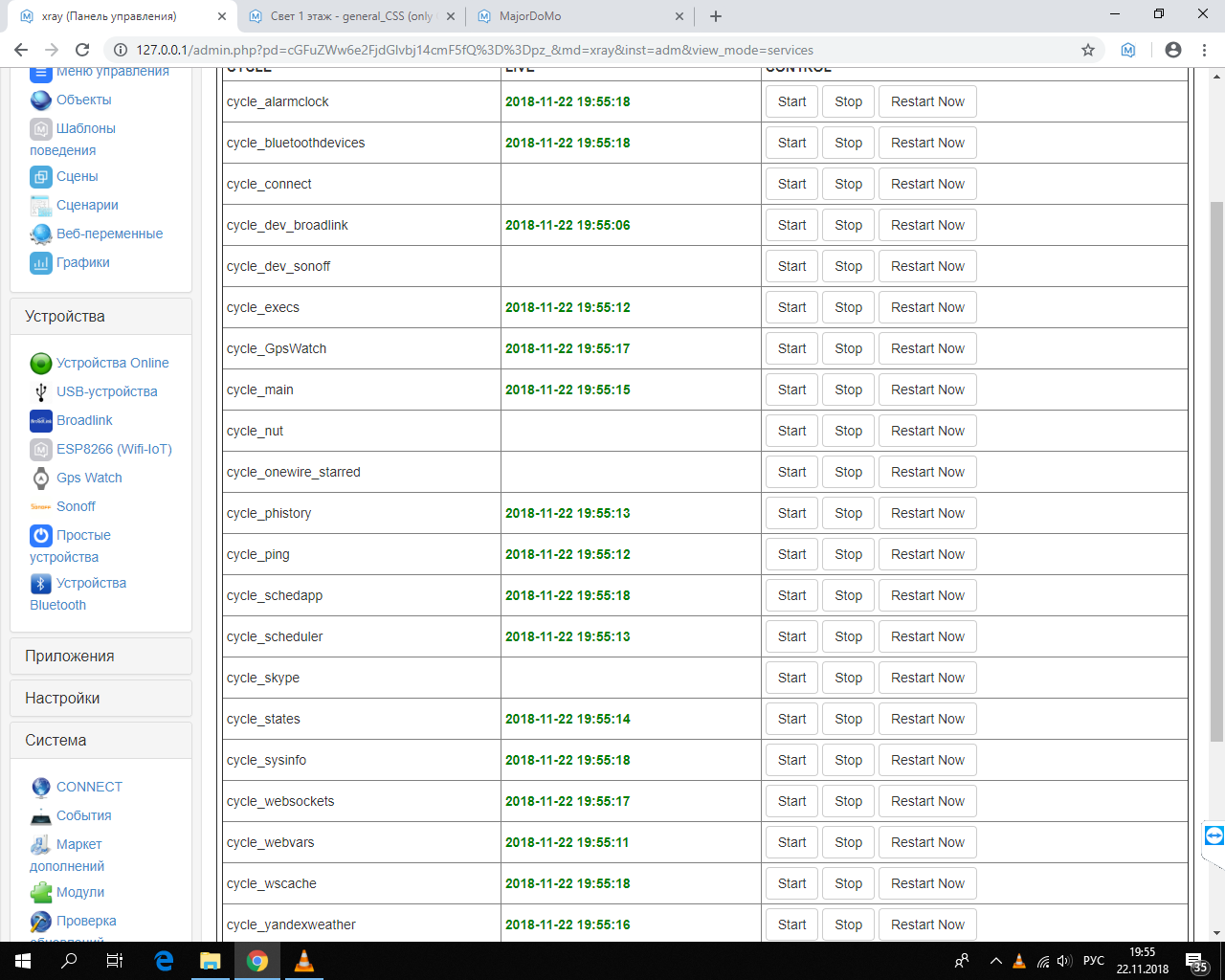Start the cycle_connect service

(x=791, y=184)
